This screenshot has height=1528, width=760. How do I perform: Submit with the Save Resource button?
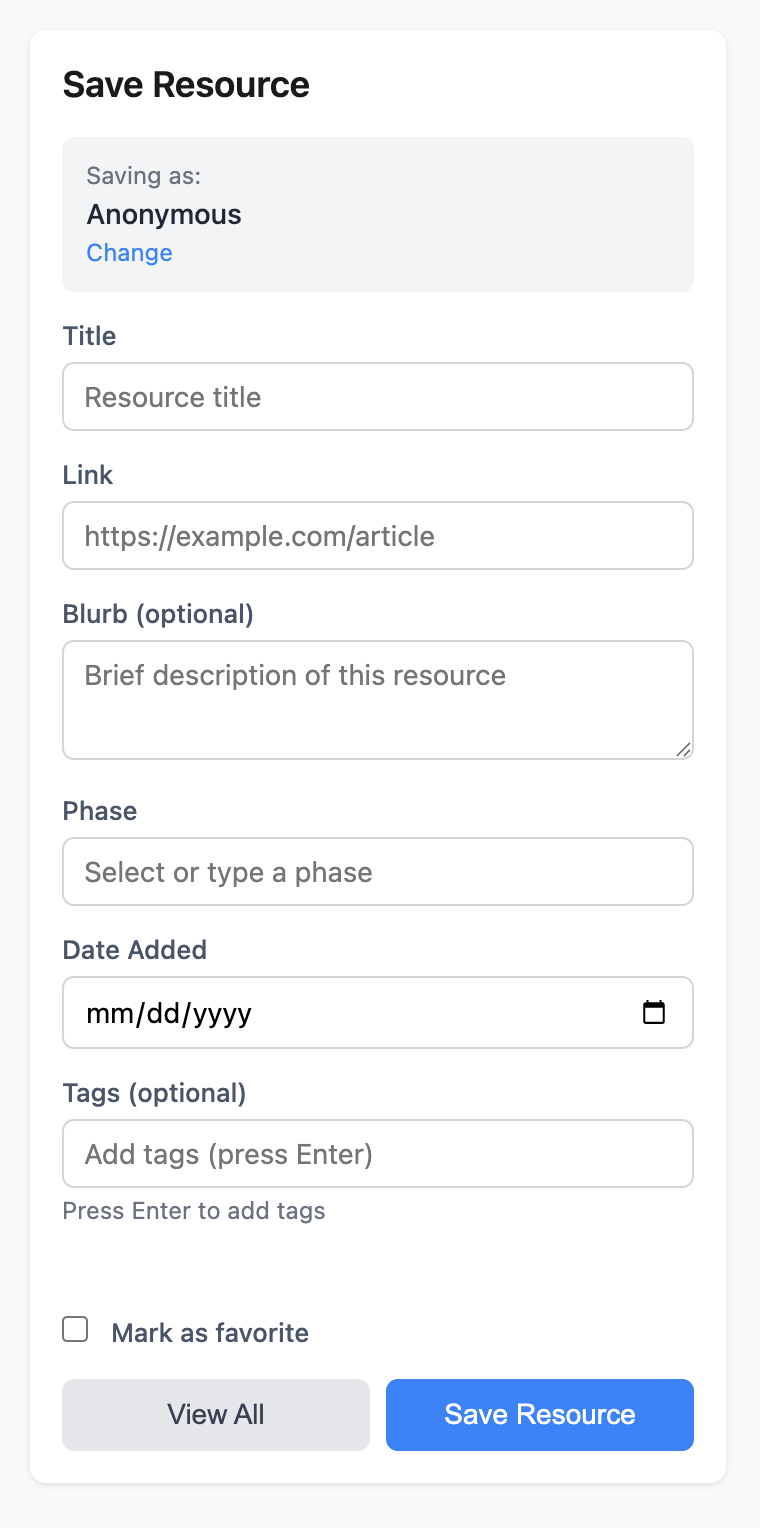pos(540,1414)
